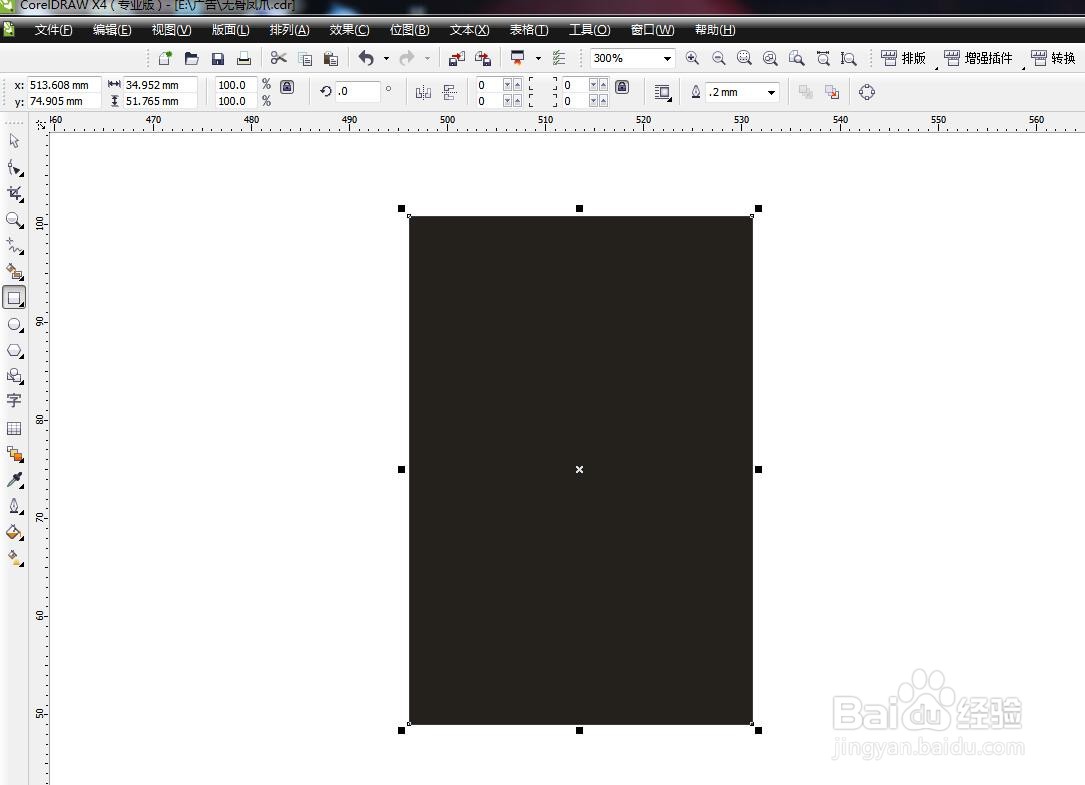
Task: Open the 文本 menu
Action: 468,29
